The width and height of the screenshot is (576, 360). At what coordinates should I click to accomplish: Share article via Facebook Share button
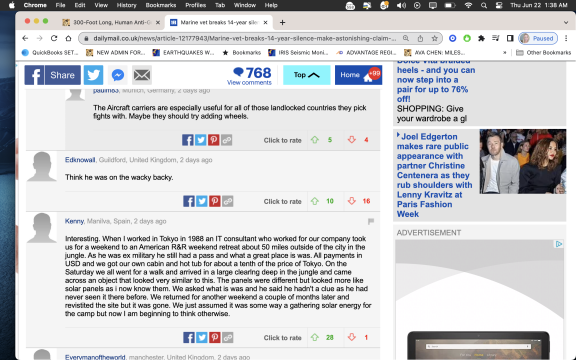tap(53, 75)
